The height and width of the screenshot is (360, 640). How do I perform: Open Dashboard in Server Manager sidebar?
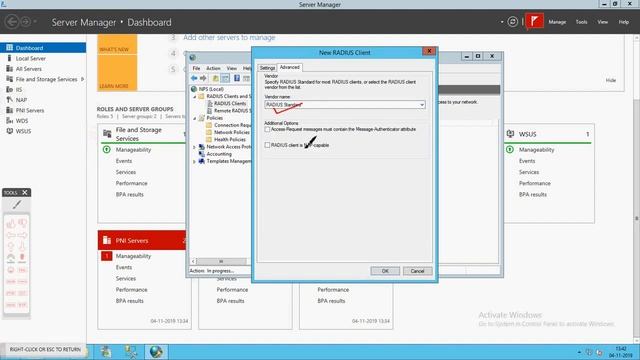coord(43,48)
